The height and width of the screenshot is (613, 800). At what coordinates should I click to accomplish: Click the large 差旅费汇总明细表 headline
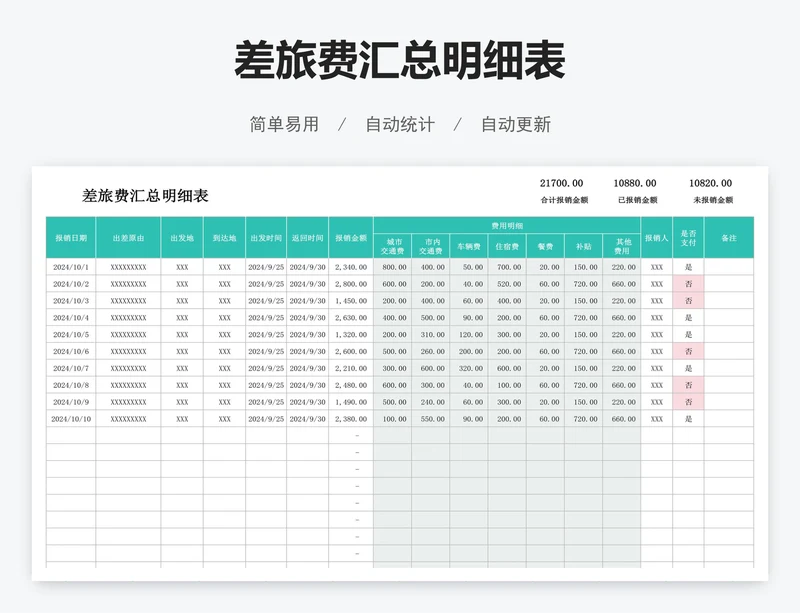pos(399,61)
